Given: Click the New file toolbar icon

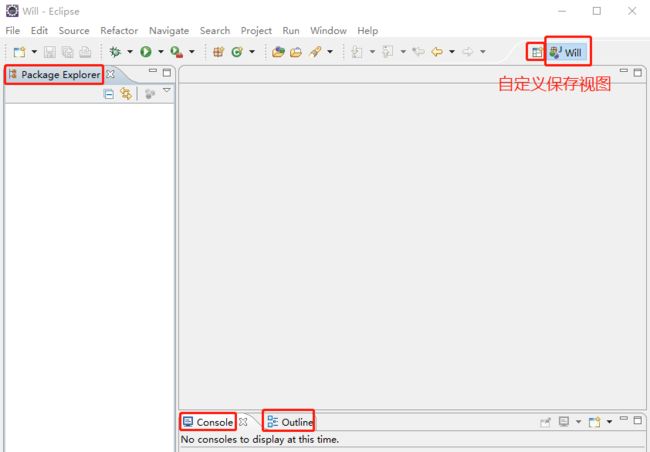Looking at the screenshot, I should coord(19,52).
